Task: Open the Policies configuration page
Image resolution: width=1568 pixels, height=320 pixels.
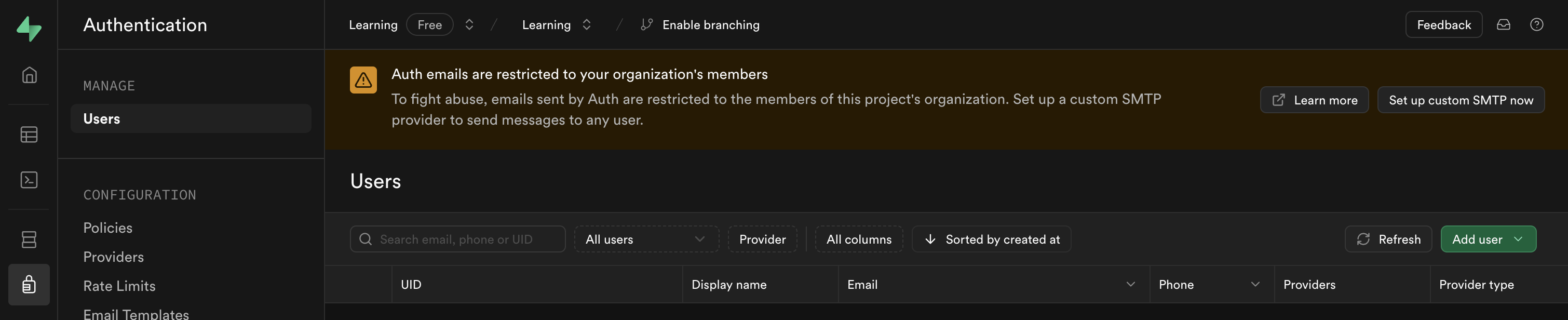Action: pyautogui.click(x=108, y=228)
